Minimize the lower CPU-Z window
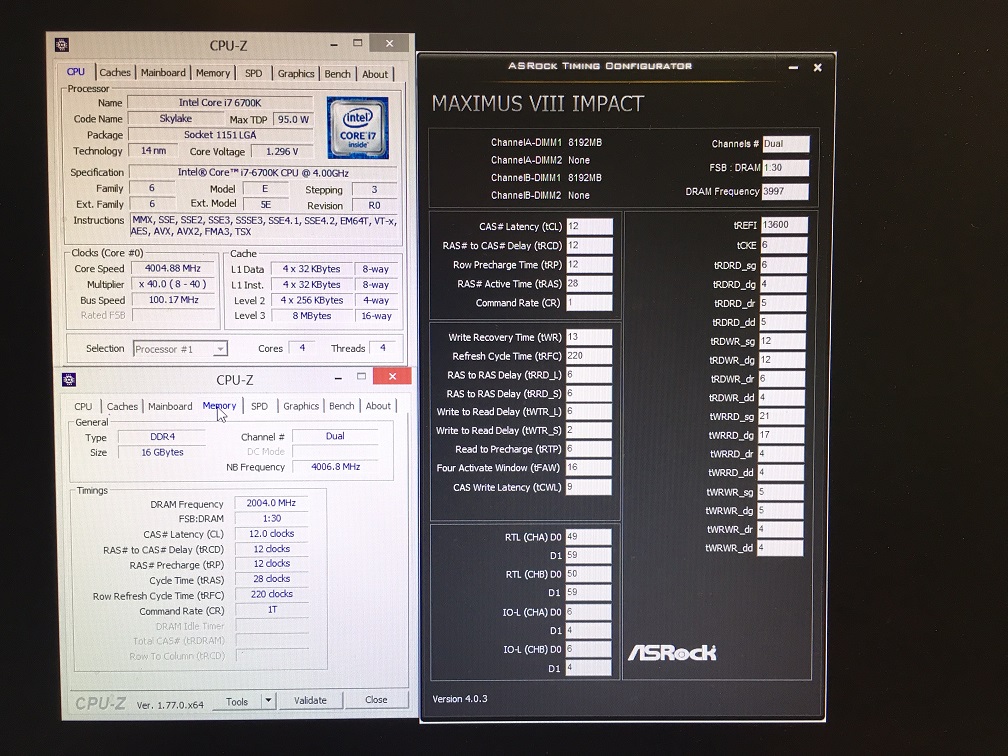 [338, 377]
